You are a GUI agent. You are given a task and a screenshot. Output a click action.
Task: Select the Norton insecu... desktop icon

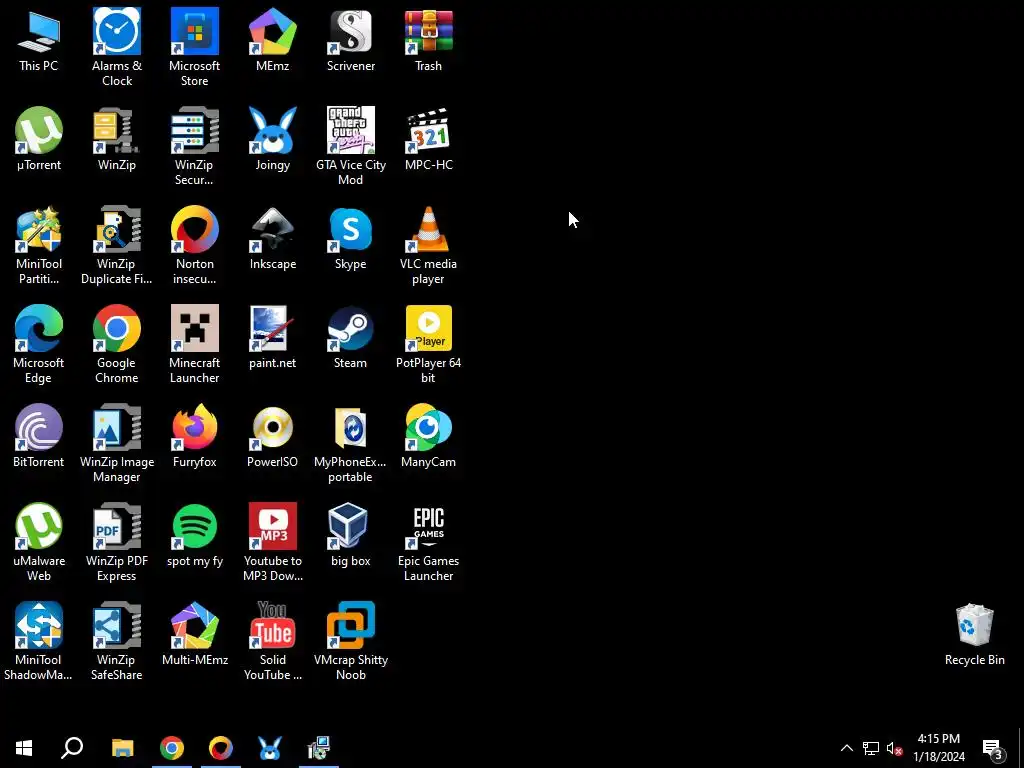(195, 246)
